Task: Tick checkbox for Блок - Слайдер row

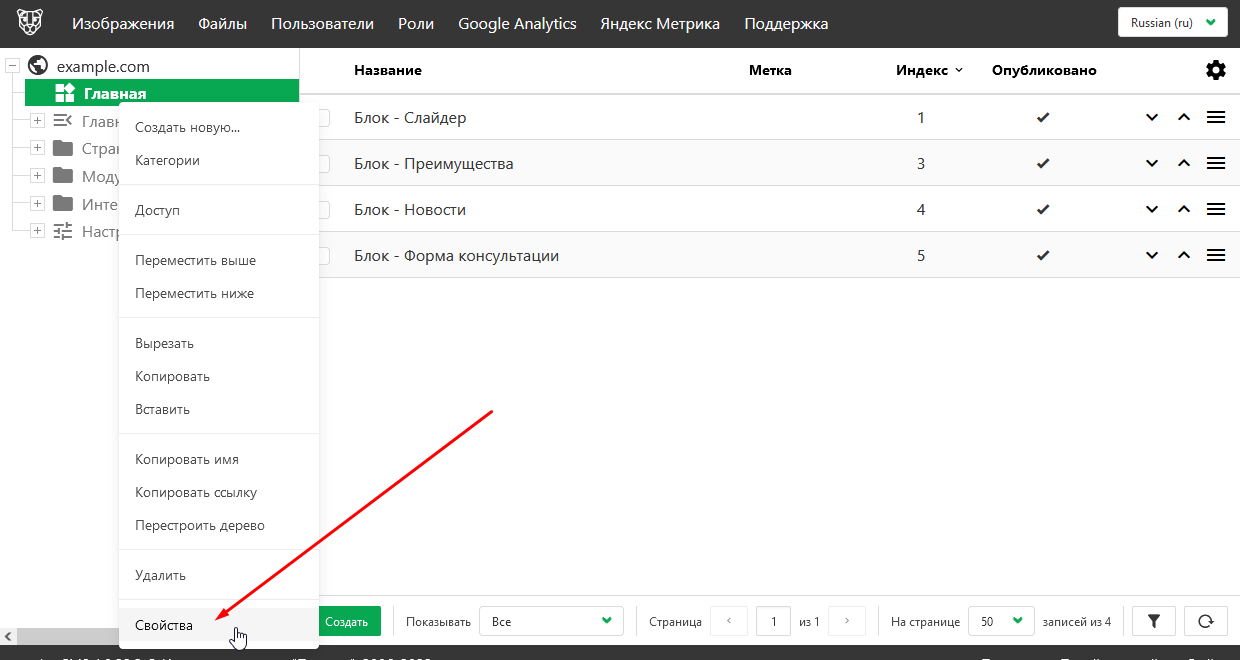Action: (324, 118)
